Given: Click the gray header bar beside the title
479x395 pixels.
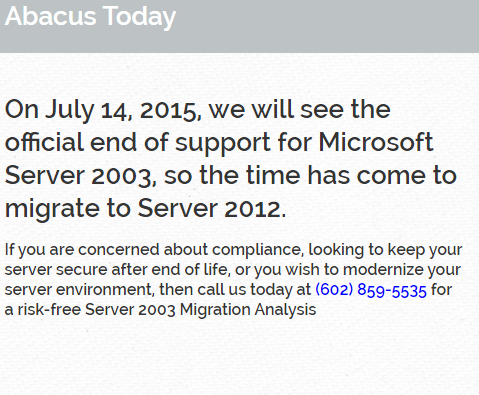Looking at the screenshot, I should pyautogui.click(x=327, y=26).
